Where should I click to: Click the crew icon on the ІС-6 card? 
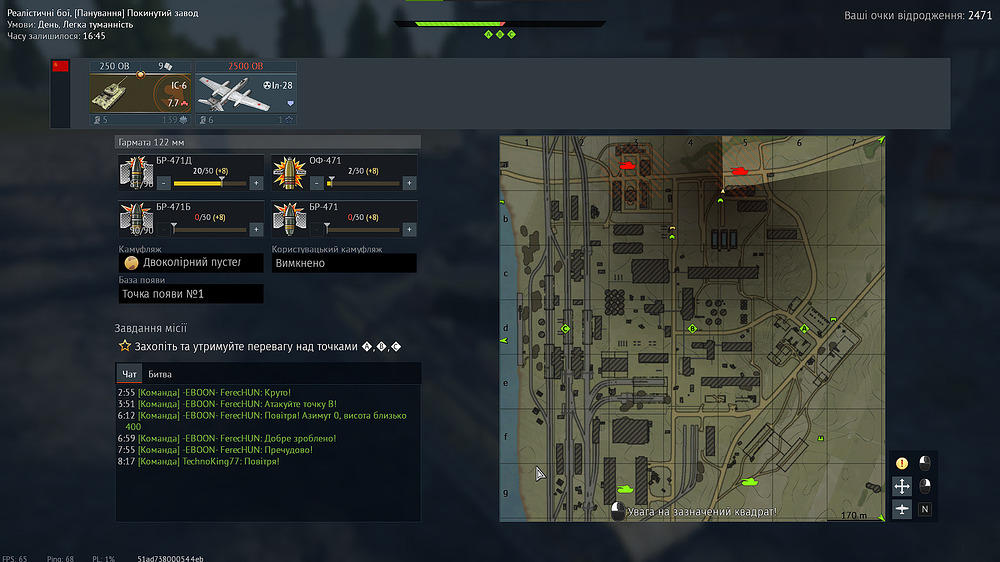click(97, 120)
